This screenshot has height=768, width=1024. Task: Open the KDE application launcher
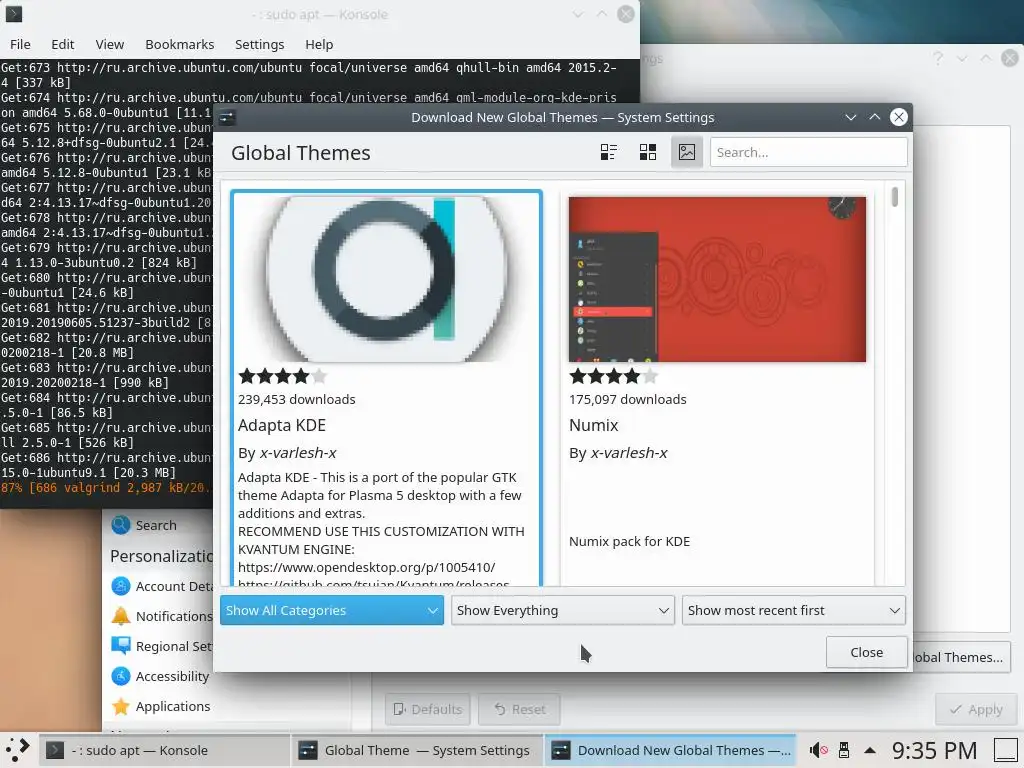click(18, 750)
